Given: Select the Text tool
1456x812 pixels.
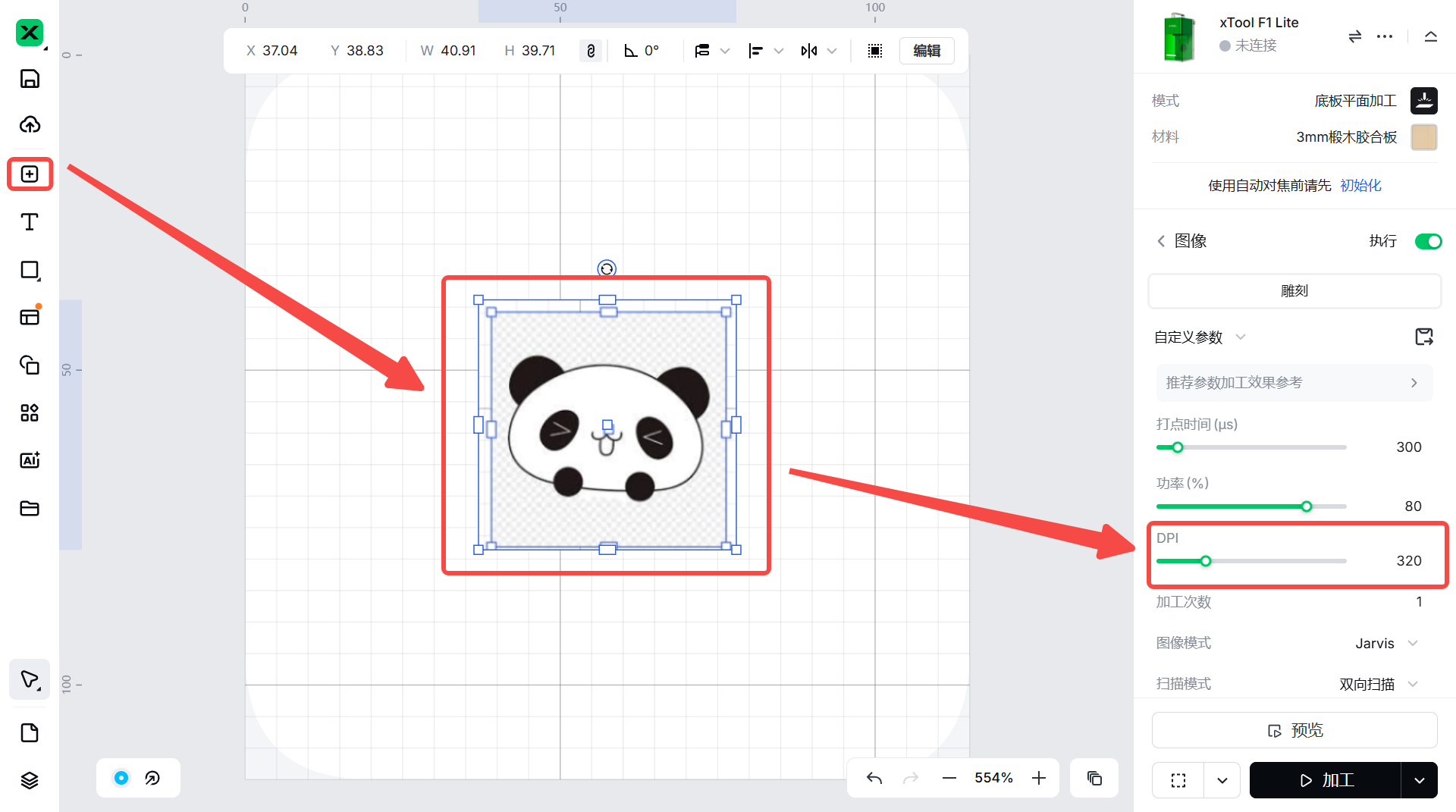Looking at the screenshot, I should click(x=30, y=222).
